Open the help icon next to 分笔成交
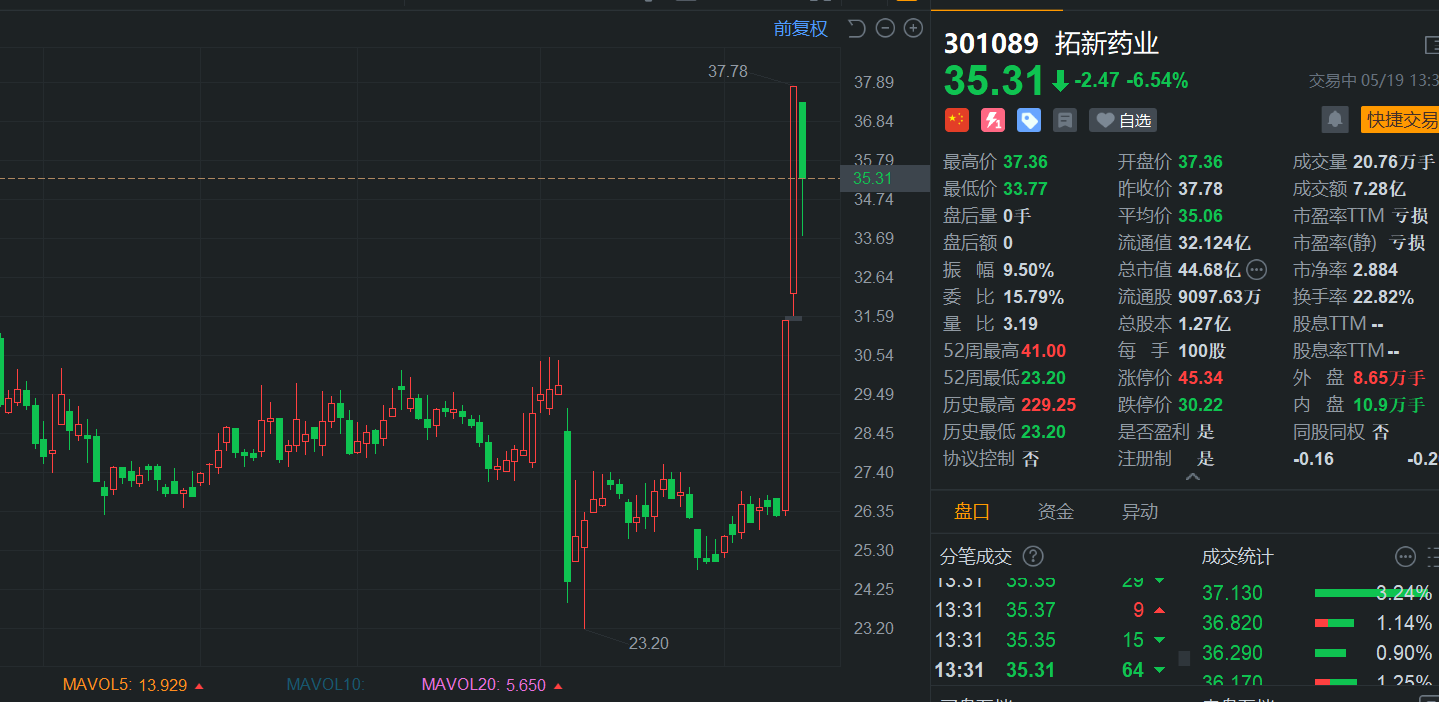Image resolution: width=1439 pixels, height=702 pixels. pyautogui.click(x=1034, y=557)
